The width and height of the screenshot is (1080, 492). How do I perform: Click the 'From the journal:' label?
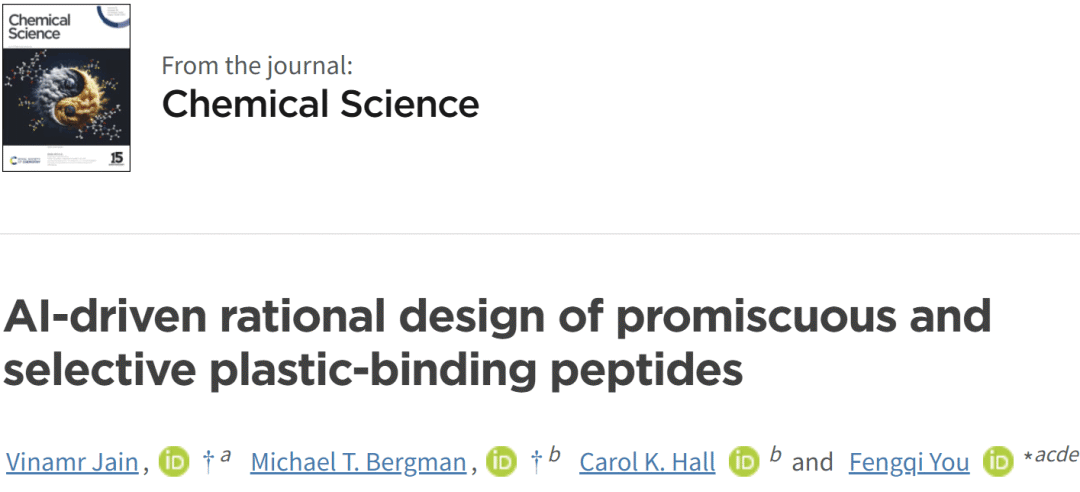click(257, 66)
